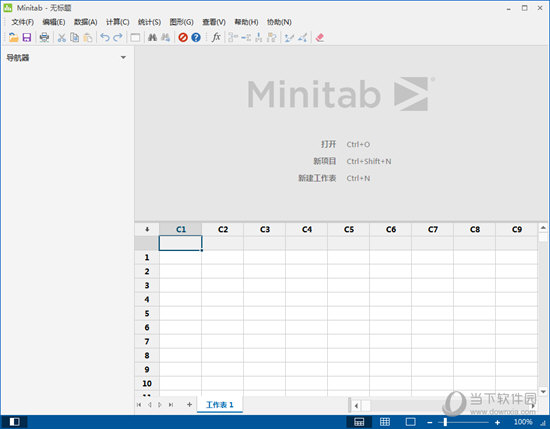The width and height of the screenshot is (550, 429).
Task: Click the C1 column name cell
Action: pos(180,243)
